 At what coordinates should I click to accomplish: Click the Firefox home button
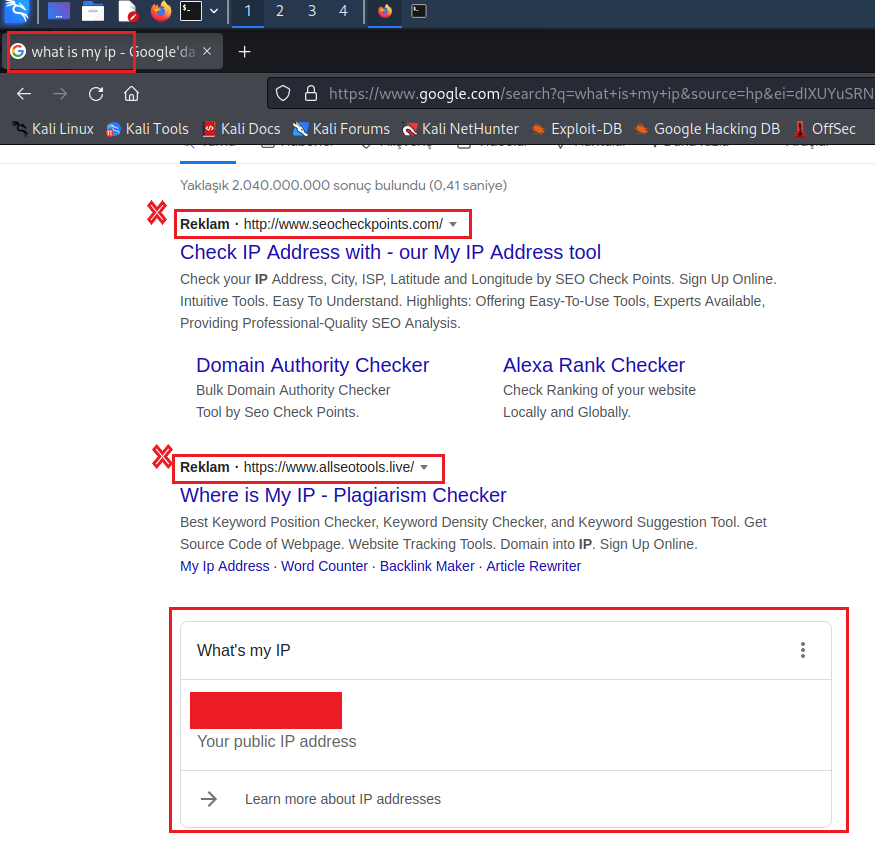coord(131,94)
